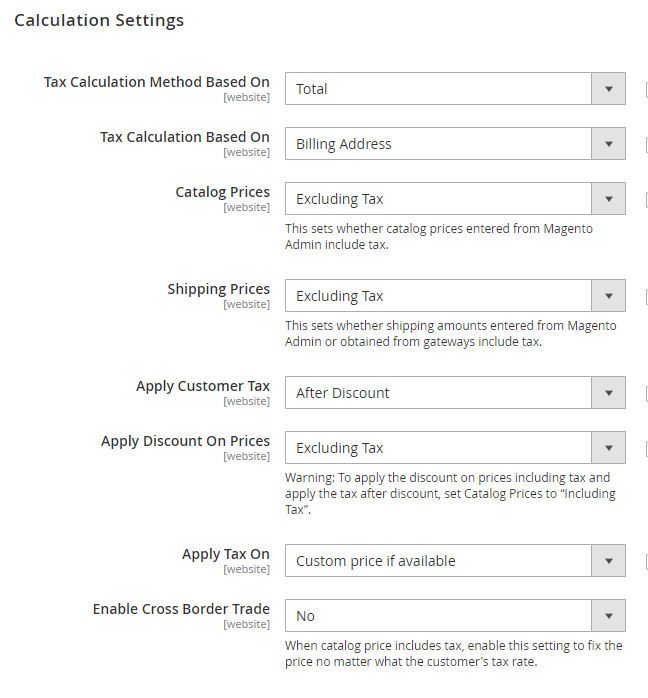Open the Tax Calculation Method Based On dropdown
Viewport: 648px width, 698px height.
coord(455,89)
